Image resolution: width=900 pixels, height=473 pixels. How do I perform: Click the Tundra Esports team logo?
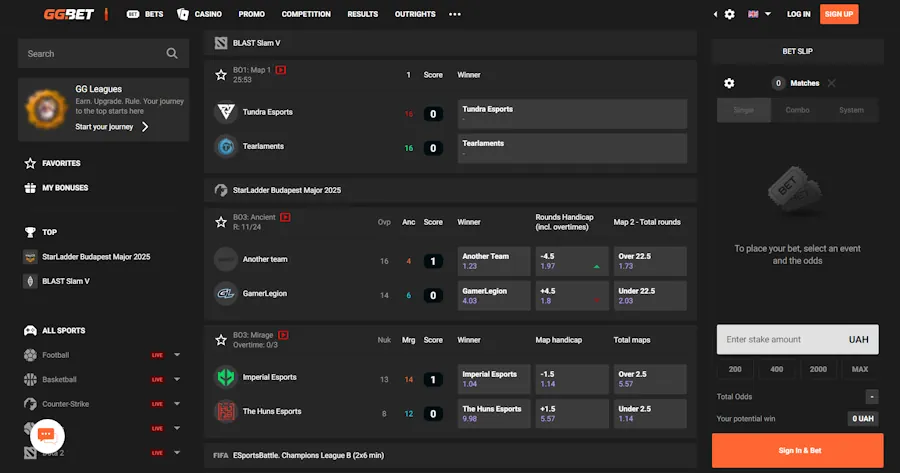pos(226,112)
